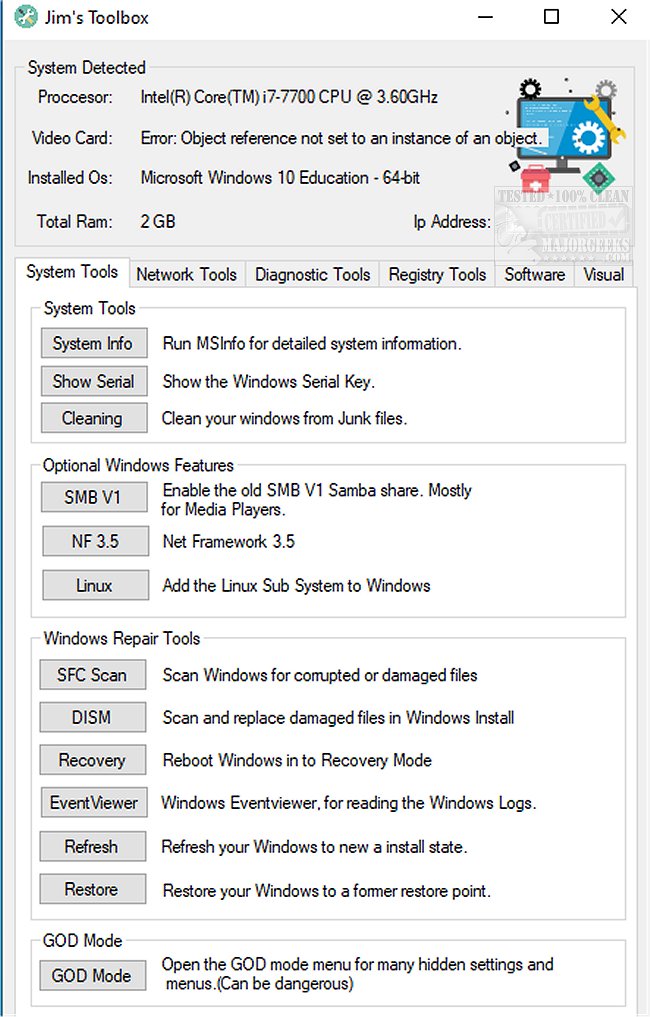
Task: Click 'Show the Windows Serial Key.' description
Action: point(269,381)
